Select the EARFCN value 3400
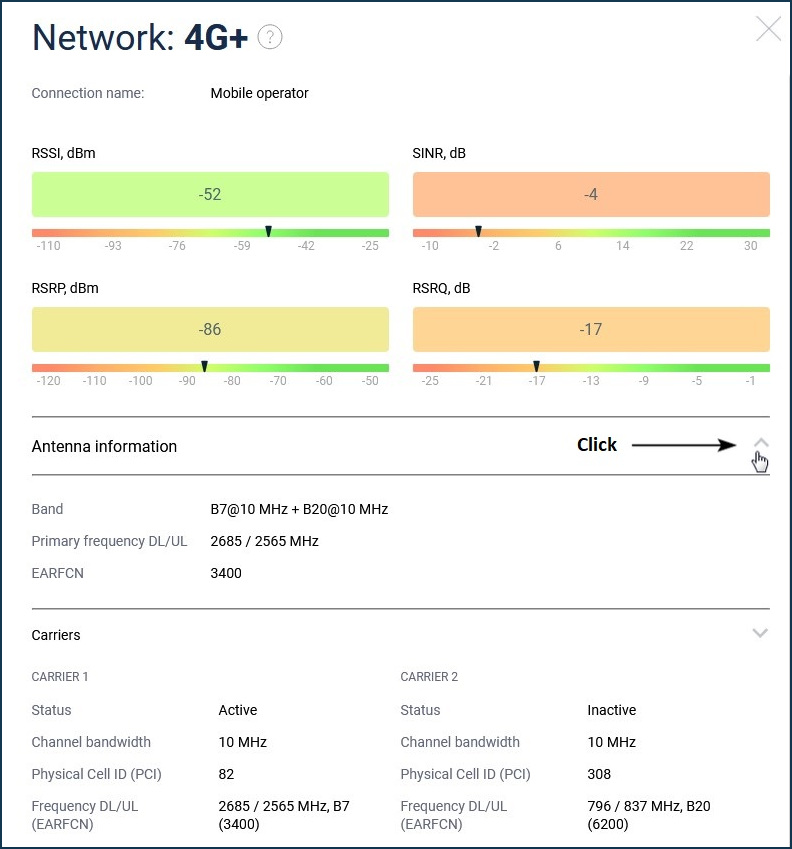 (226, 573)
